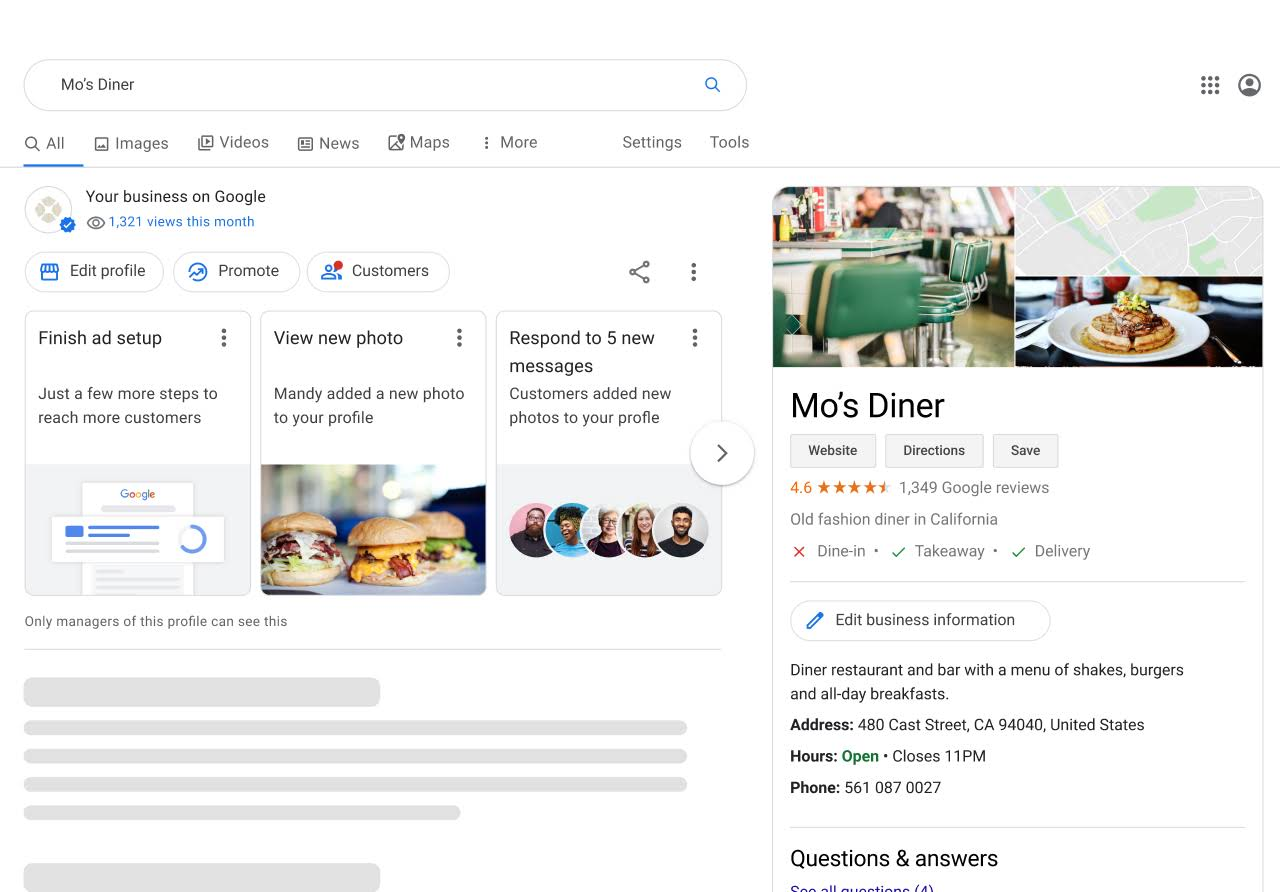Switch to the All results tab
Screen dimensions: 1280x892
[x=45, y=144]
